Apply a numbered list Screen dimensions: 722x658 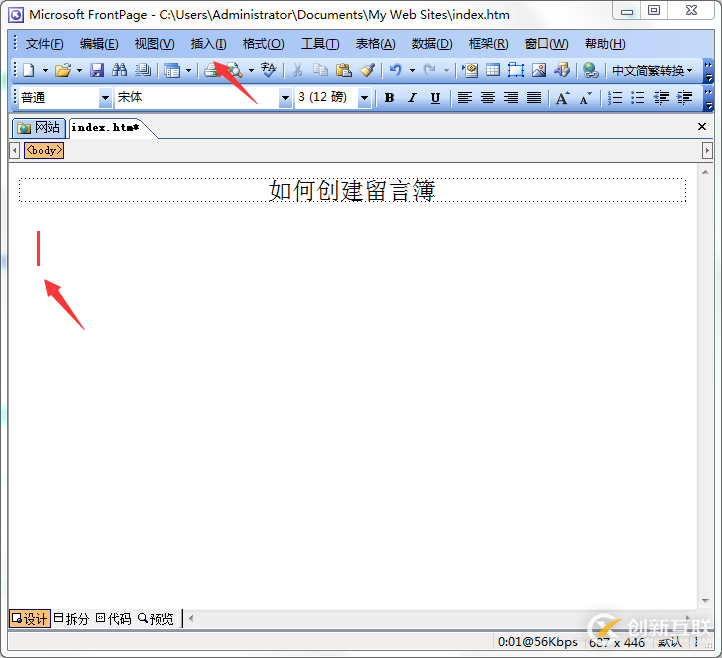(x=615, y=98)
